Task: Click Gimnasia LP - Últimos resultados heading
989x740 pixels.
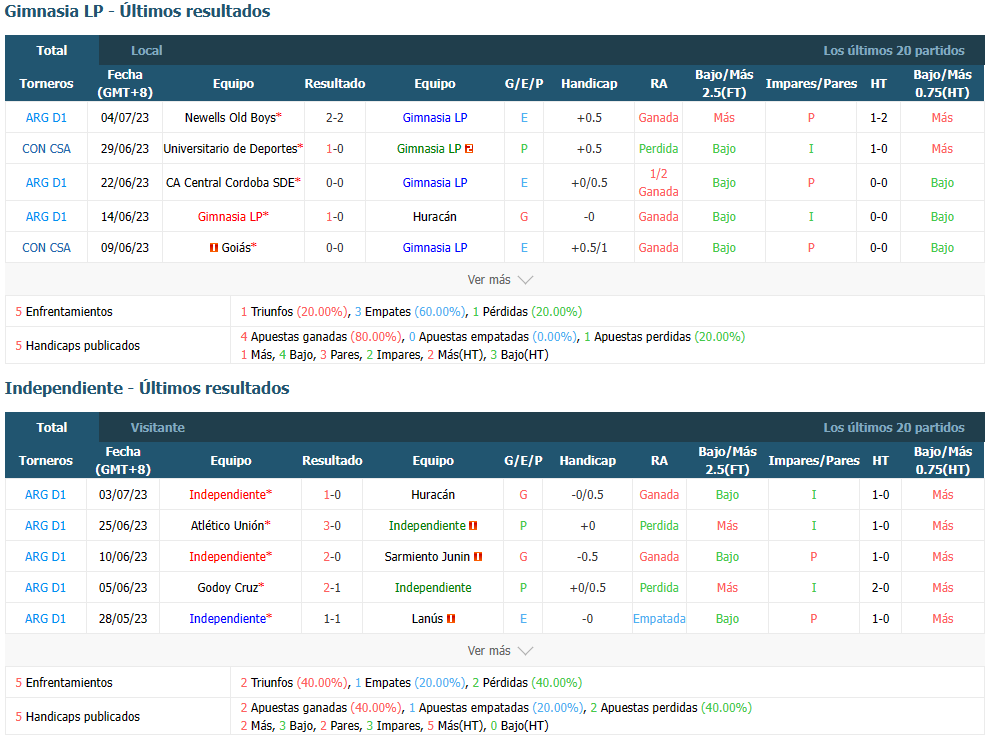Action: [x=138, y=11]
